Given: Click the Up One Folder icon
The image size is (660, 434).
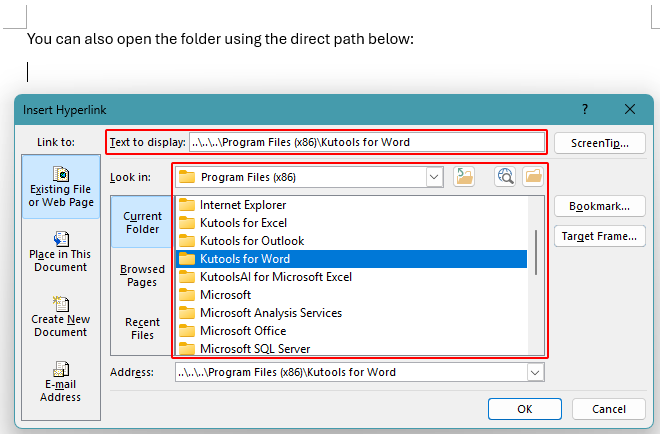Looking at the screenshot, I should click(x=464, y=177).
